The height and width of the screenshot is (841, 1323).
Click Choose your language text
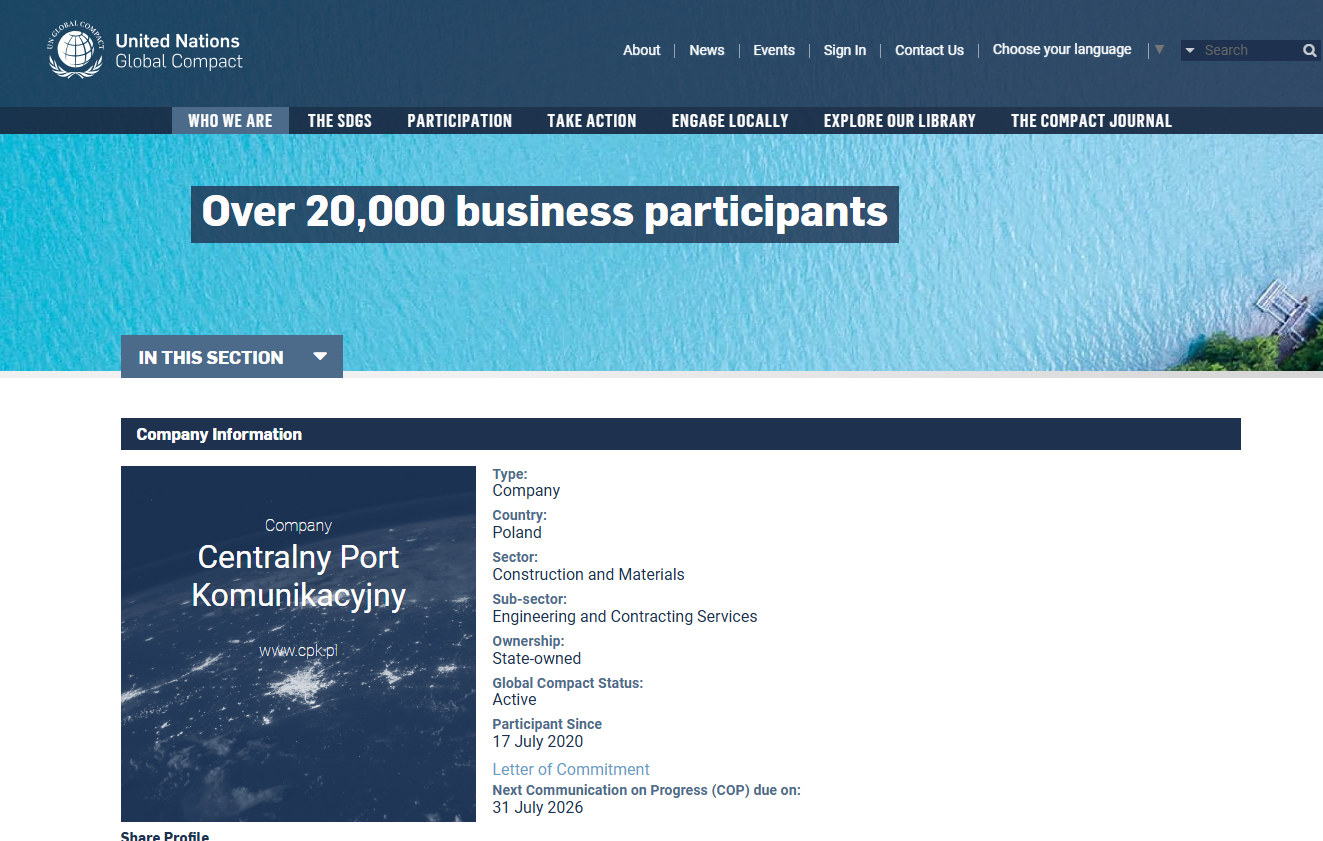pyautogui.click(x=1061, y=49)
